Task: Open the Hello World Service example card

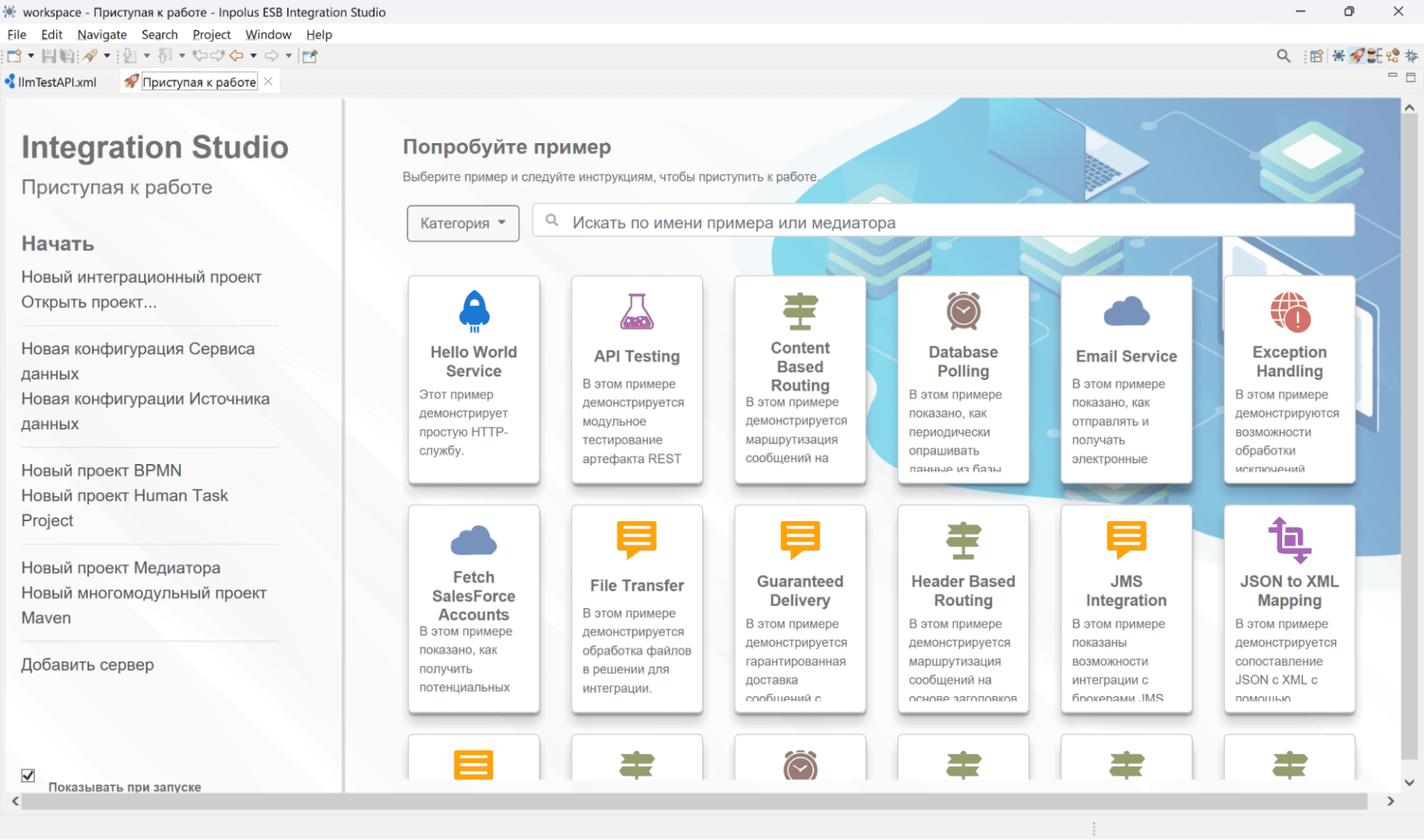Action: point(474,380)
